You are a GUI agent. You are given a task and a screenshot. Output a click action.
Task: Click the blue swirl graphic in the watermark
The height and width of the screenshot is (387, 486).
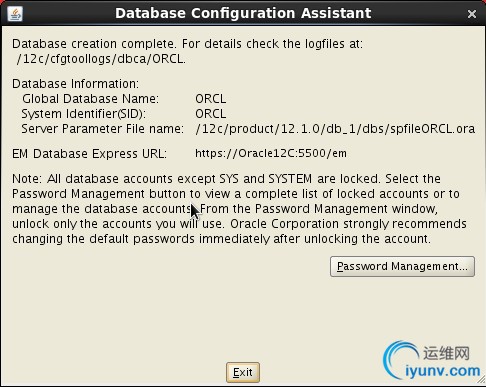pos(401,359)
